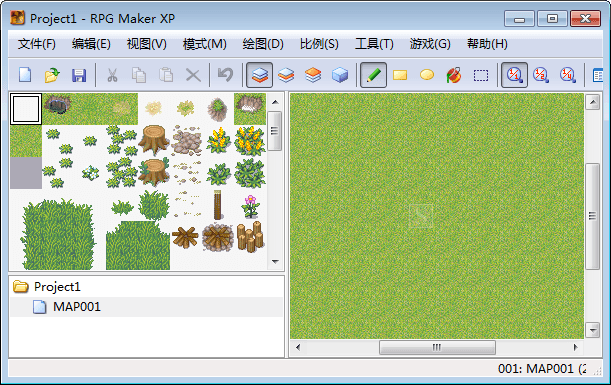Select the Project1 folder in map tree
The width and height of the screenshot is (611, 385).
57,287
